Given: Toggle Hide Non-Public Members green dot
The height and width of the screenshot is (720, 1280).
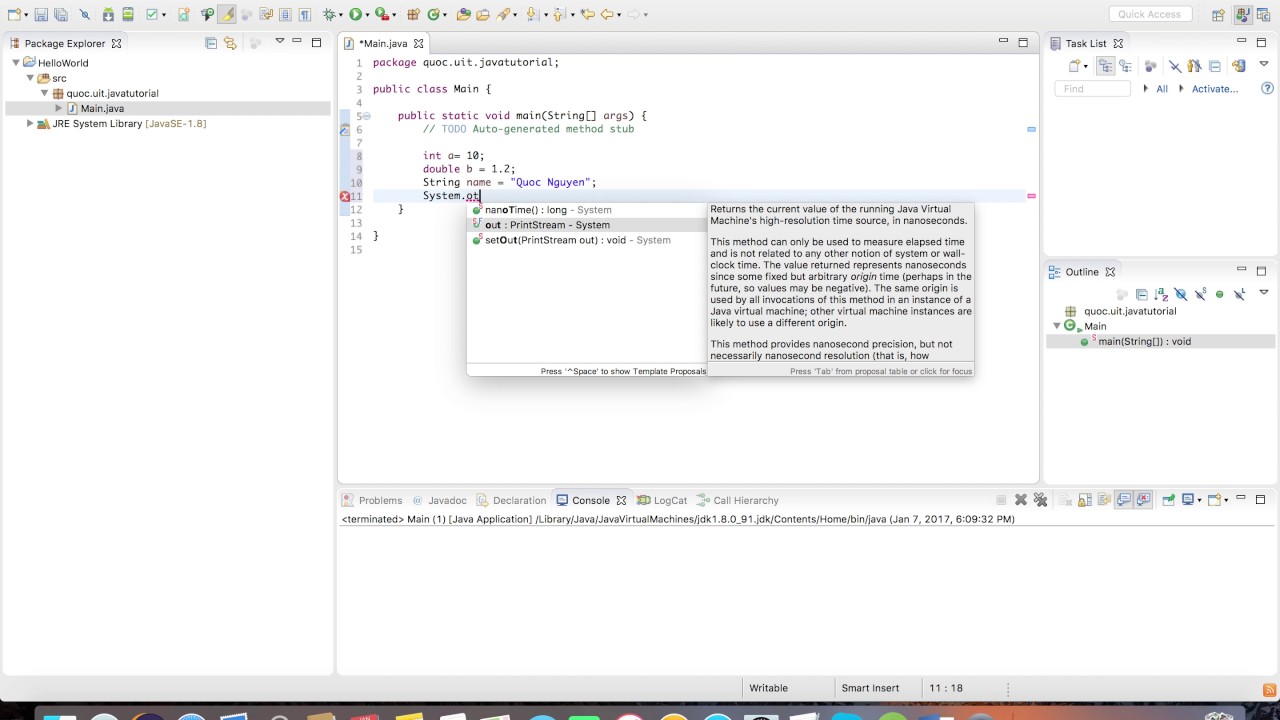Looking at the screenshot, I should click(1219, 294).
